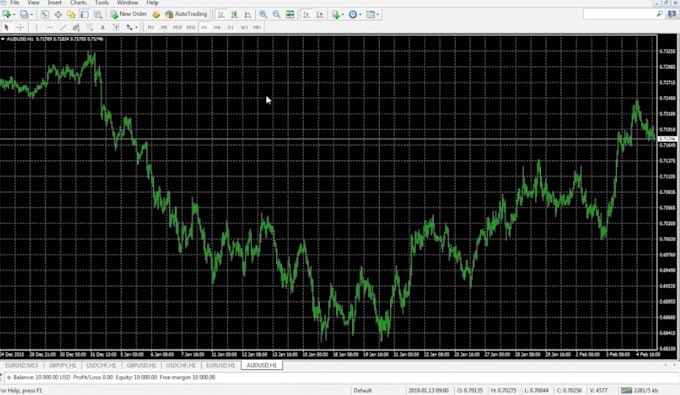
Task: Toggle chart shift
Action: tap(320, 14)
